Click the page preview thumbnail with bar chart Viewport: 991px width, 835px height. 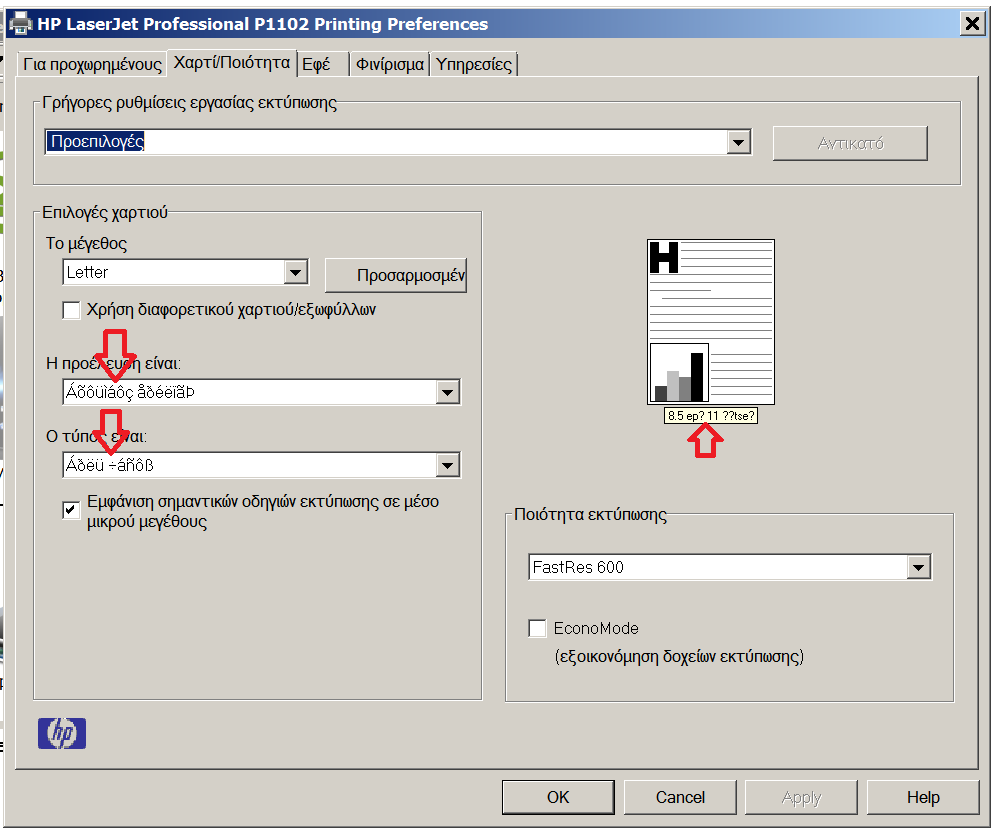point(710,320)
